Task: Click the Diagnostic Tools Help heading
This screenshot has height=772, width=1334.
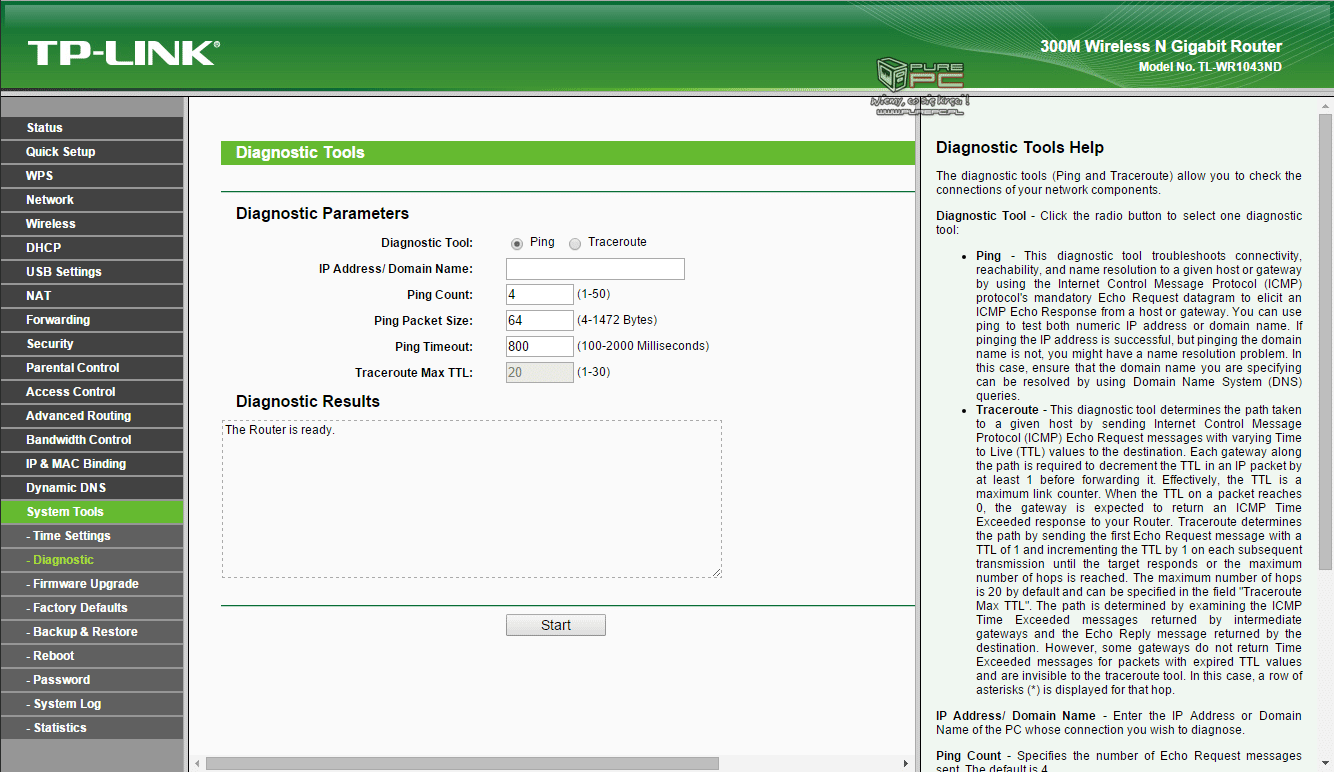Action: pyautogui.click(x=1020, y=148)
